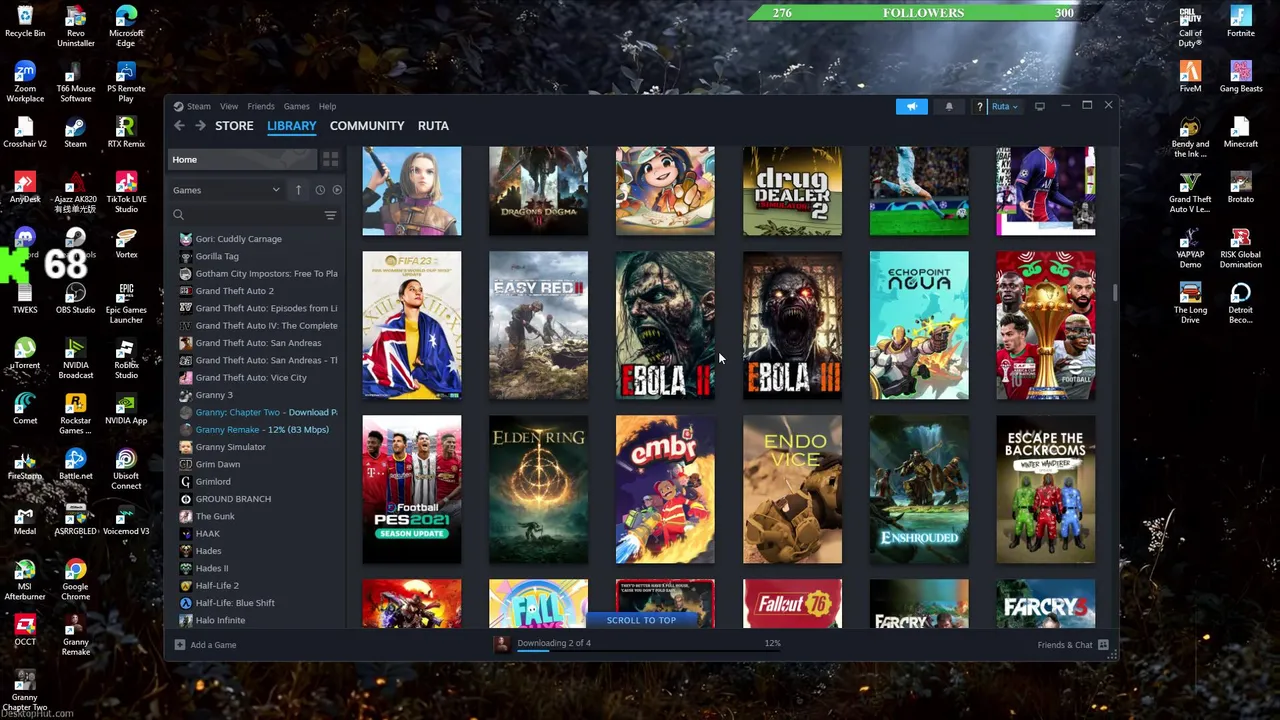Select FiveM desktop icon

(1190, 77)
